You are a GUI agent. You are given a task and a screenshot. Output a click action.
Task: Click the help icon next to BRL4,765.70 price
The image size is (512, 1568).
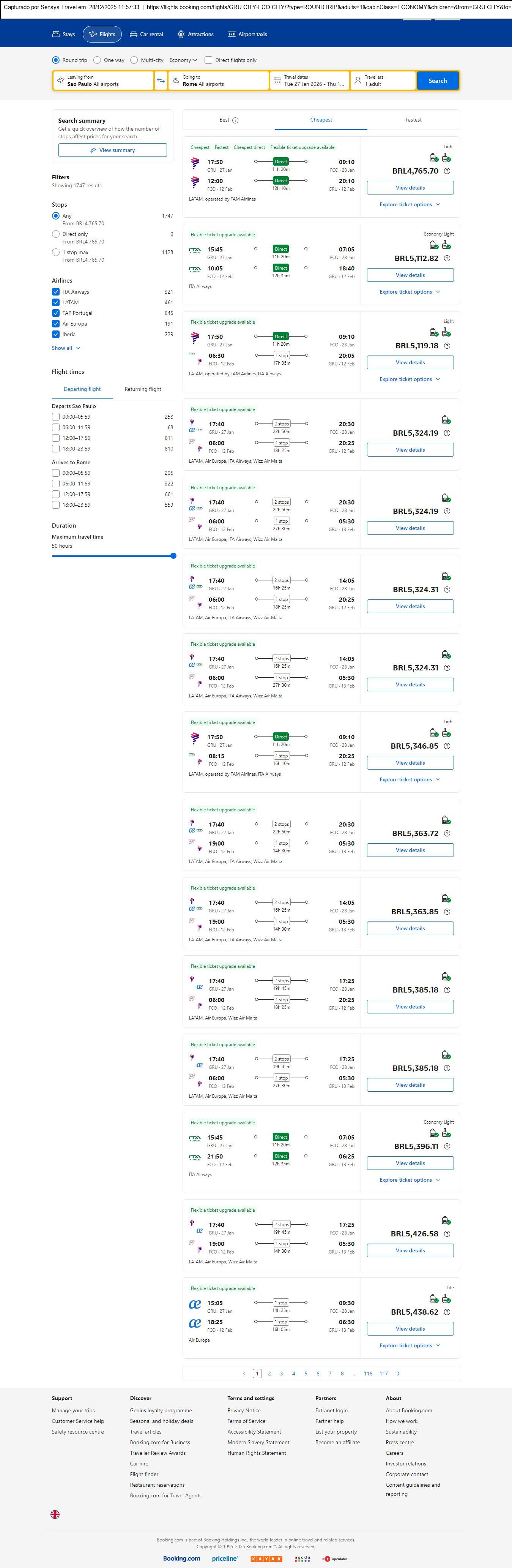[x=447, y=171]
